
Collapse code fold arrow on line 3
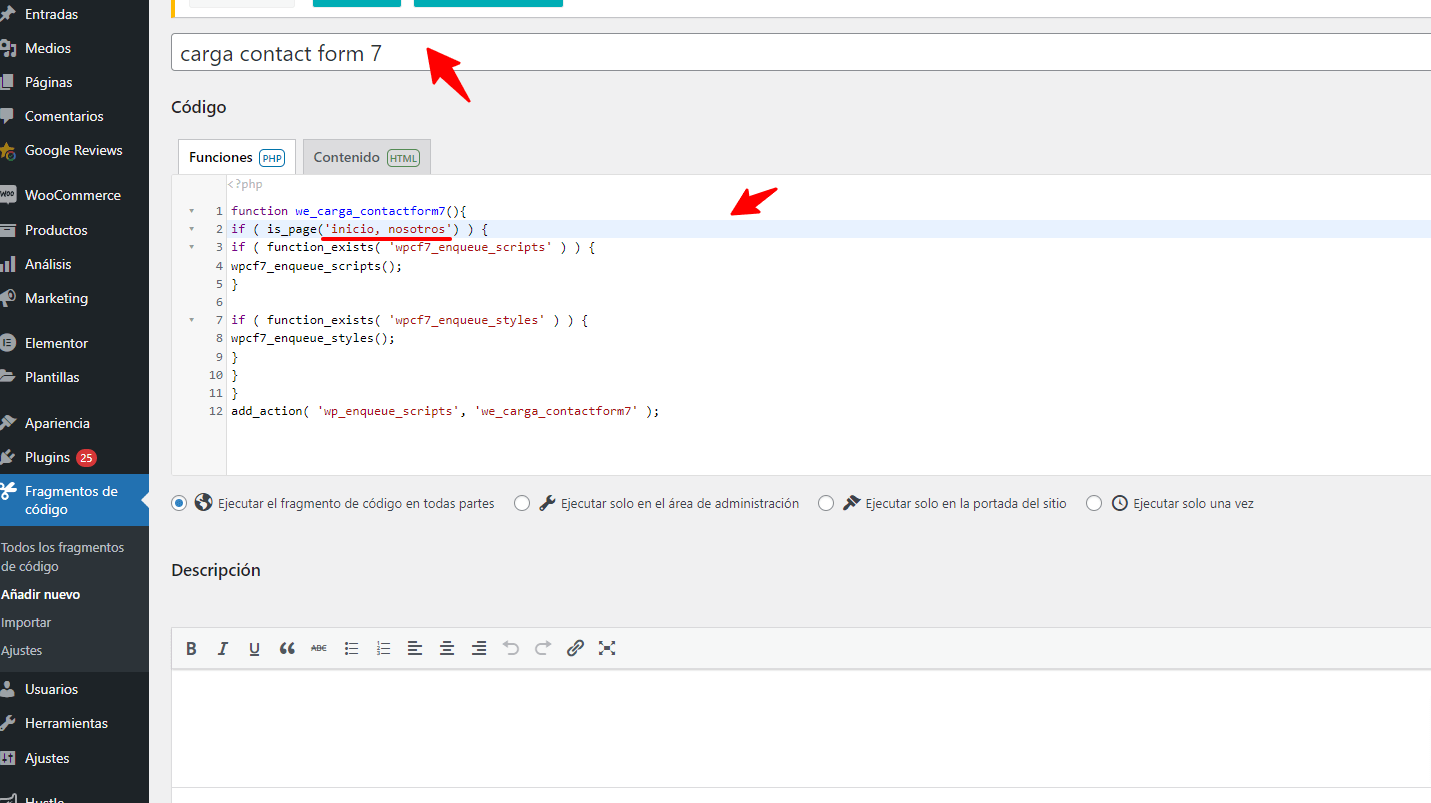coord(191,247)
